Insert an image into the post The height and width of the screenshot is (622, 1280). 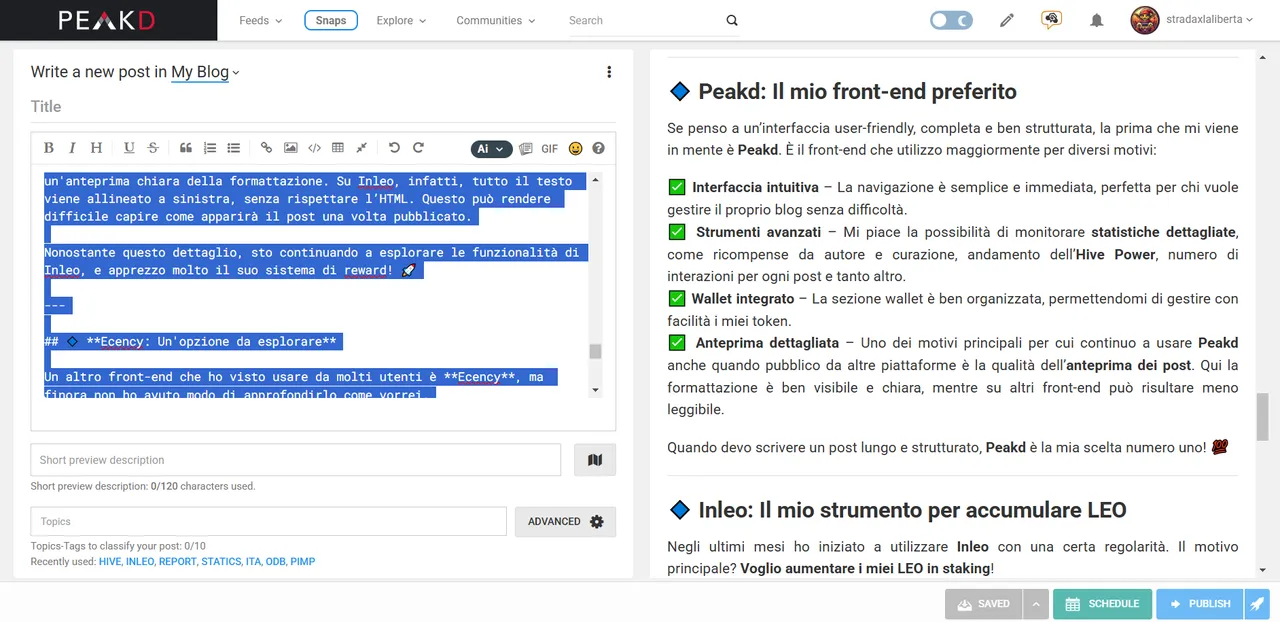click(x=290, y=148)
